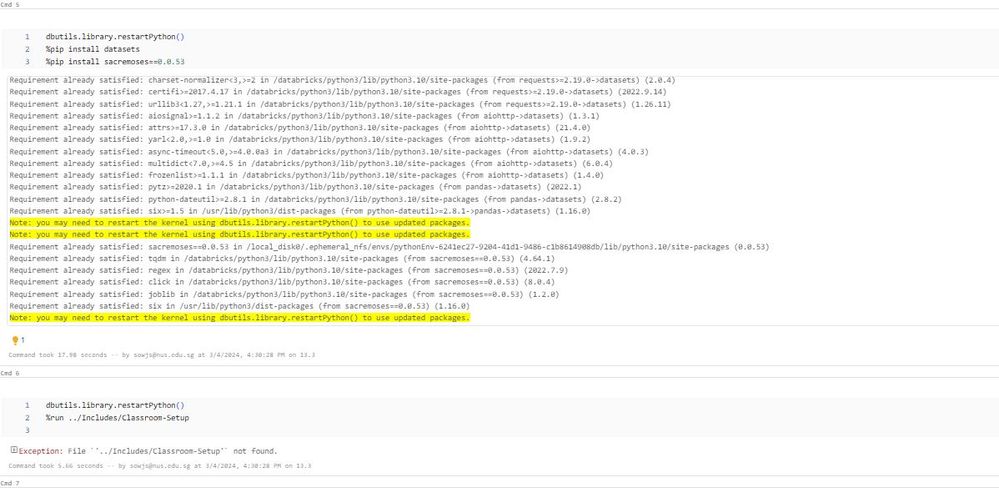Image resolution: width=999 pixels, height=493 pixels.
Task: Click restartPython() line in the Cmd 6 cell
Action: pos(115,405)
